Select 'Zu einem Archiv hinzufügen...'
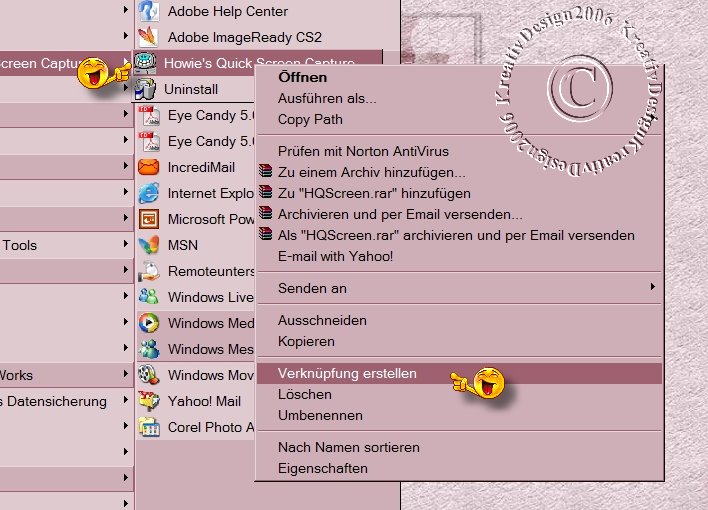This screenshot has height=510, width=708. [459, 172]
